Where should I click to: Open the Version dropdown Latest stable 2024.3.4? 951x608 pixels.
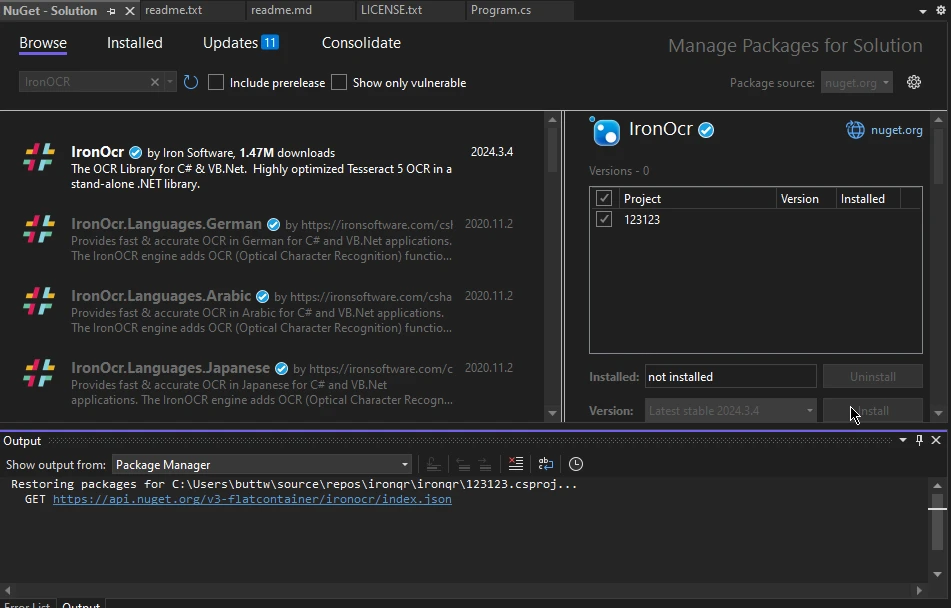730,411
